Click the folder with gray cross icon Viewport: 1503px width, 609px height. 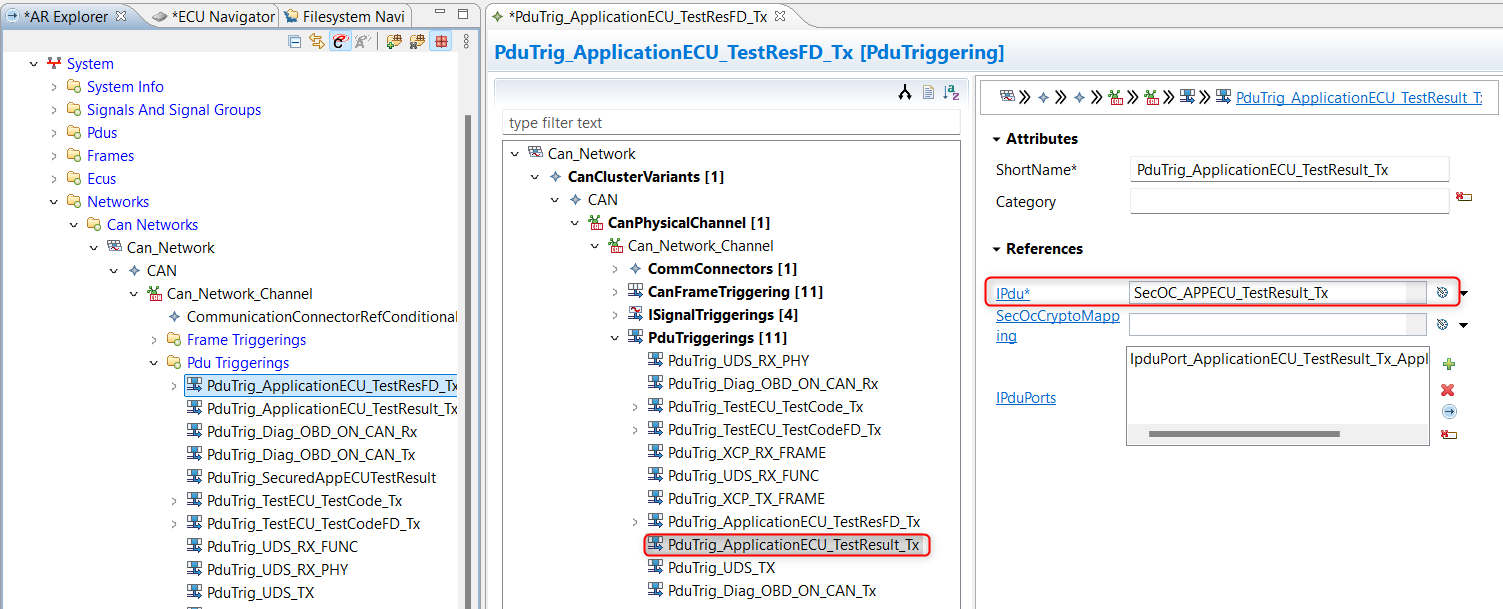(x=417, y=41)
